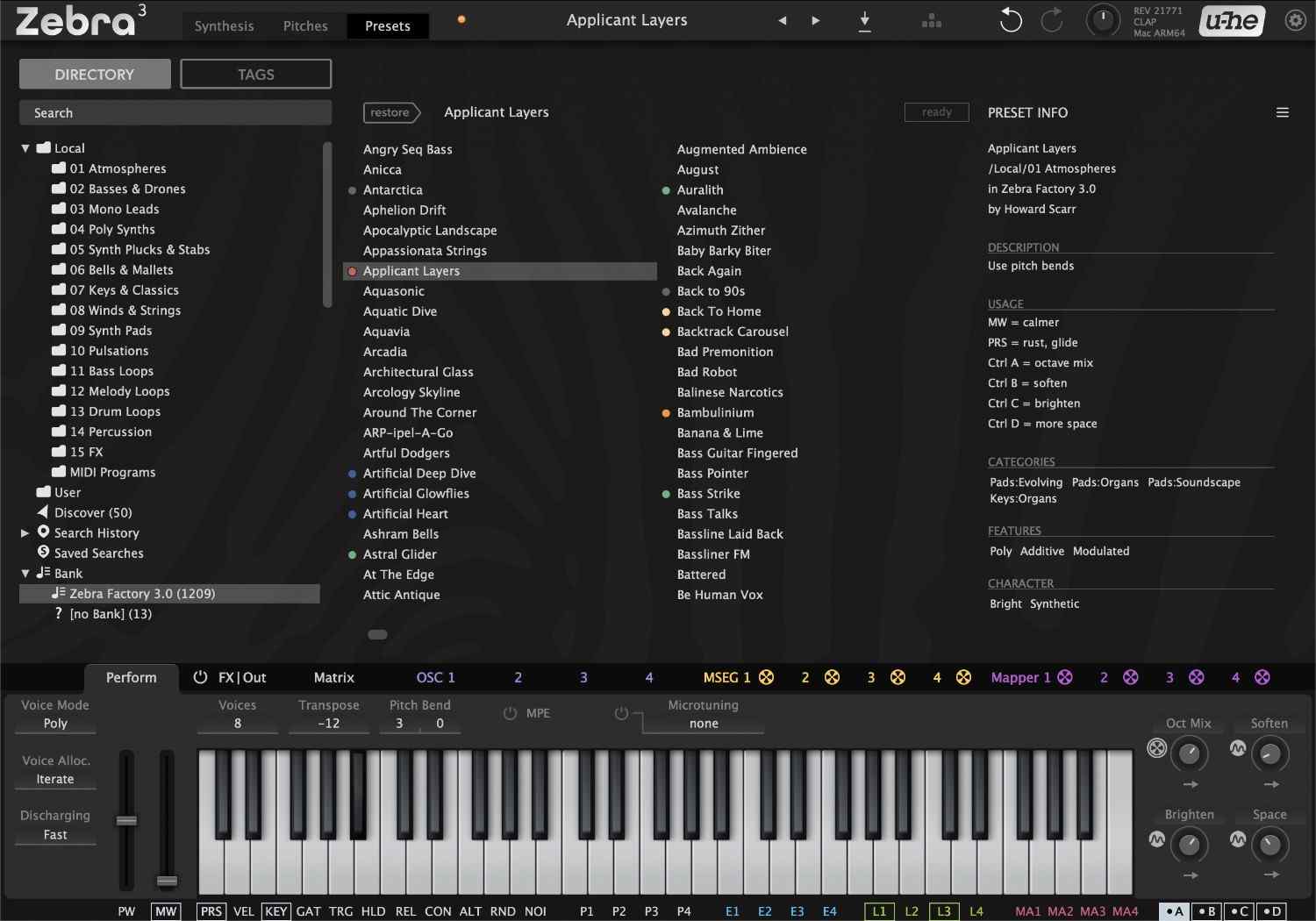Viewport: 1316px width, 921px height.
Task: Toggle FX|Out power button
Action: pos(201,677)
